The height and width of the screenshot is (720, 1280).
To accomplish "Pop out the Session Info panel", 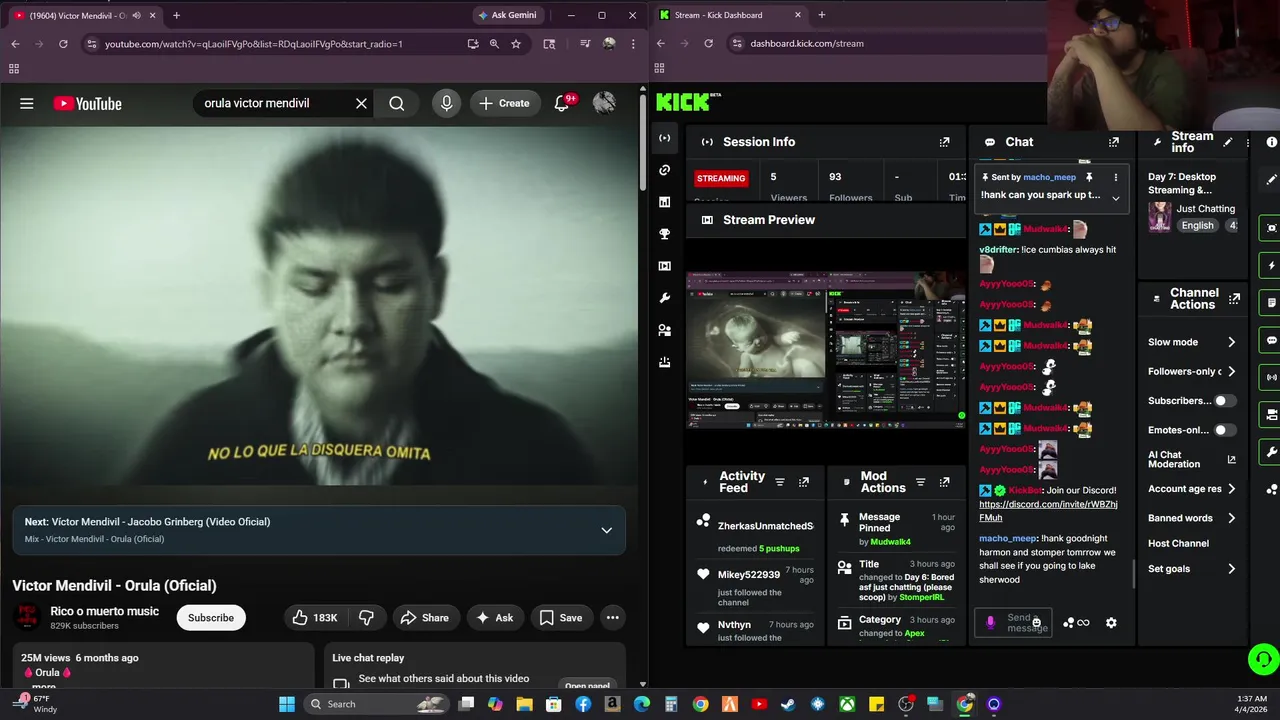I will click(x=944, y=142).
